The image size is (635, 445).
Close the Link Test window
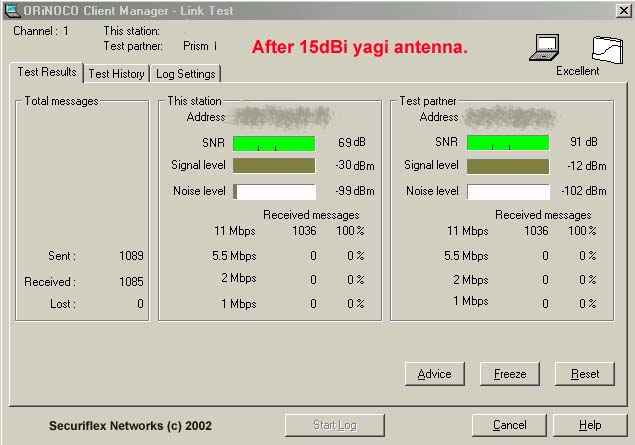click(624, 11)
